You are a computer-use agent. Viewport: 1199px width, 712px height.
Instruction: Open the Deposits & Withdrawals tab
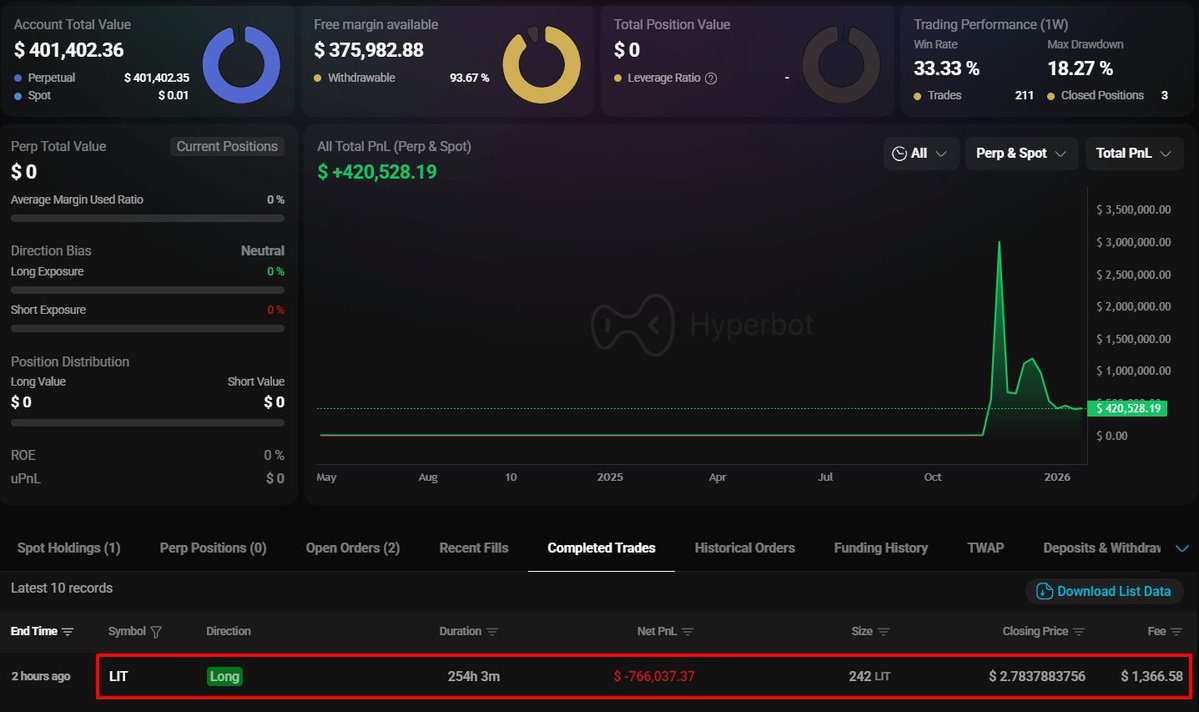[x=1101, y=548]
